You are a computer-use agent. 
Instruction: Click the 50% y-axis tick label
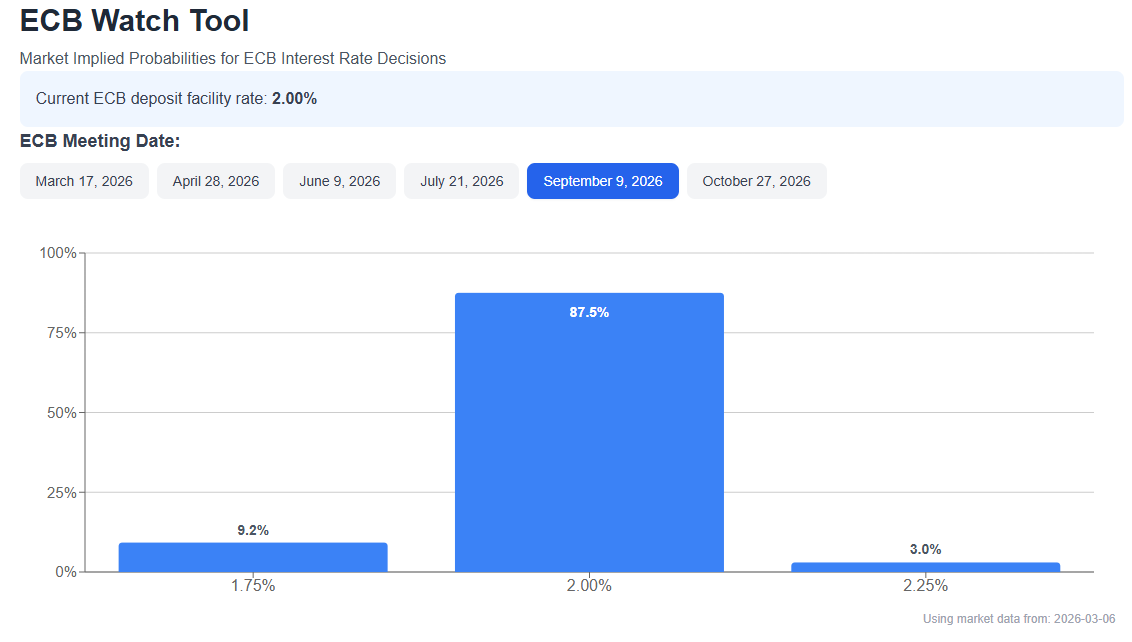60,412
